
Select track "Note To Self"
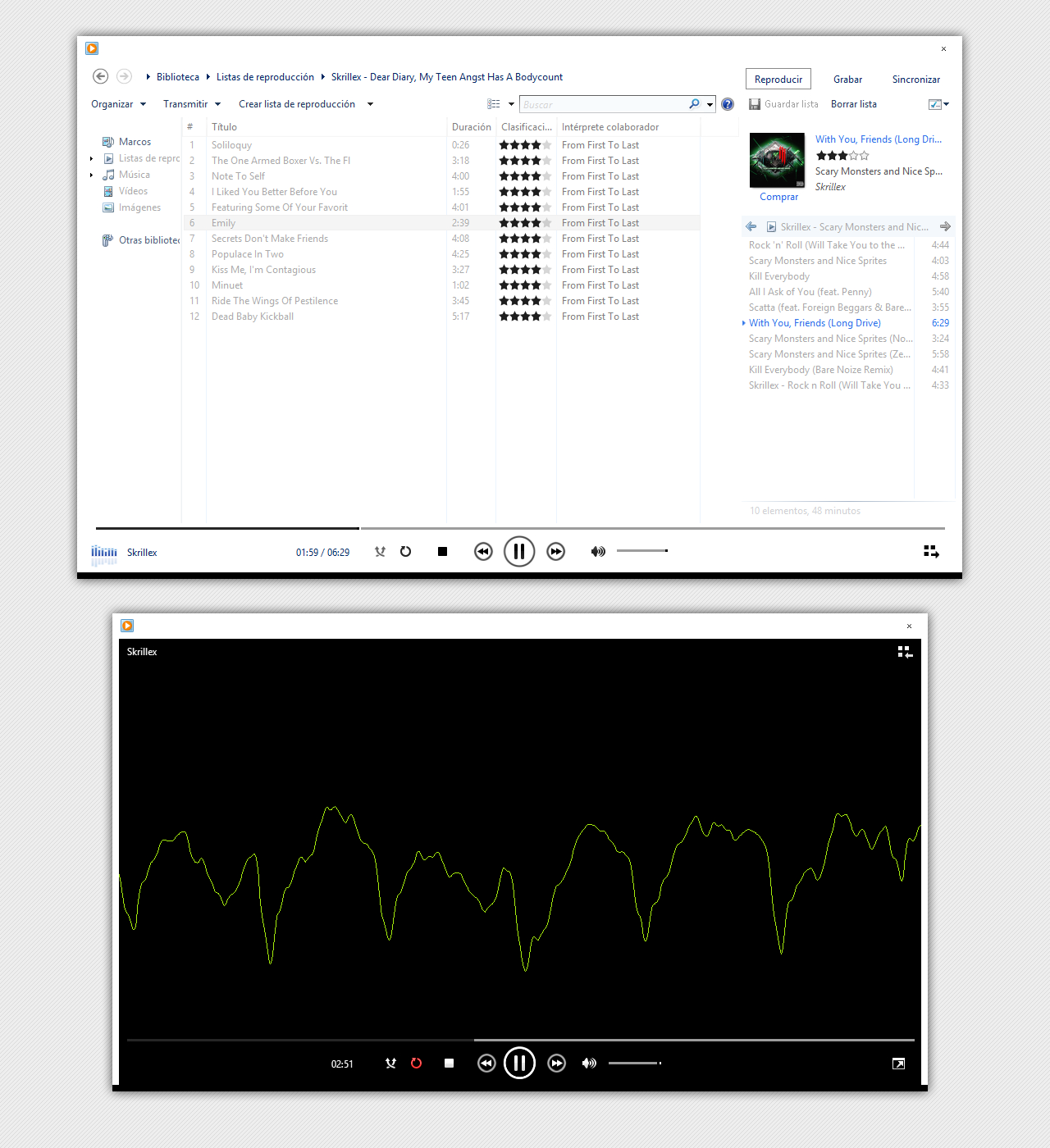[x=441, y=176]
